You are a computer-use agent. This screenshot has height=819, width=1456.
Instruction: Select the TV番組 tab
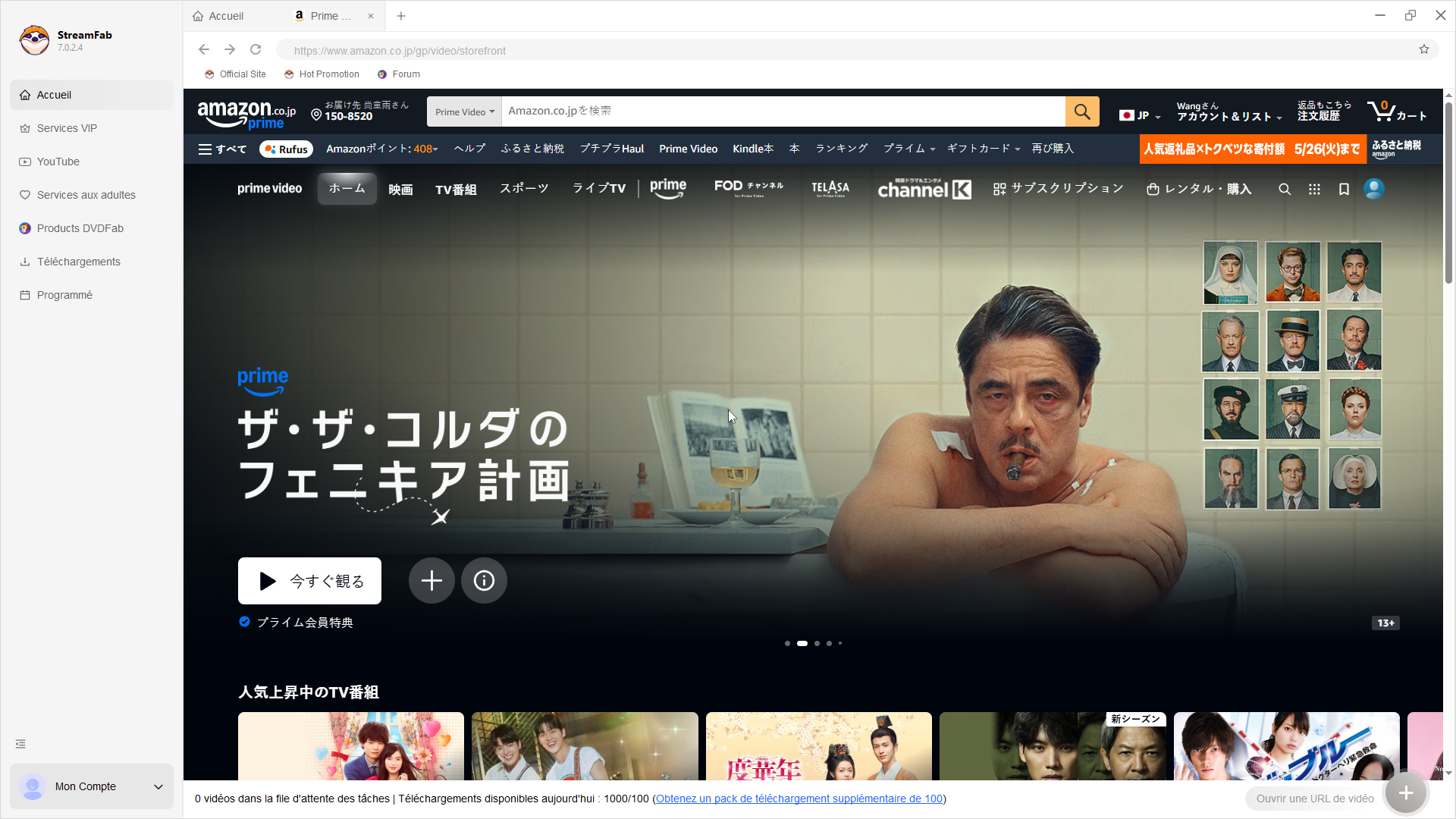tap(456, 190)
